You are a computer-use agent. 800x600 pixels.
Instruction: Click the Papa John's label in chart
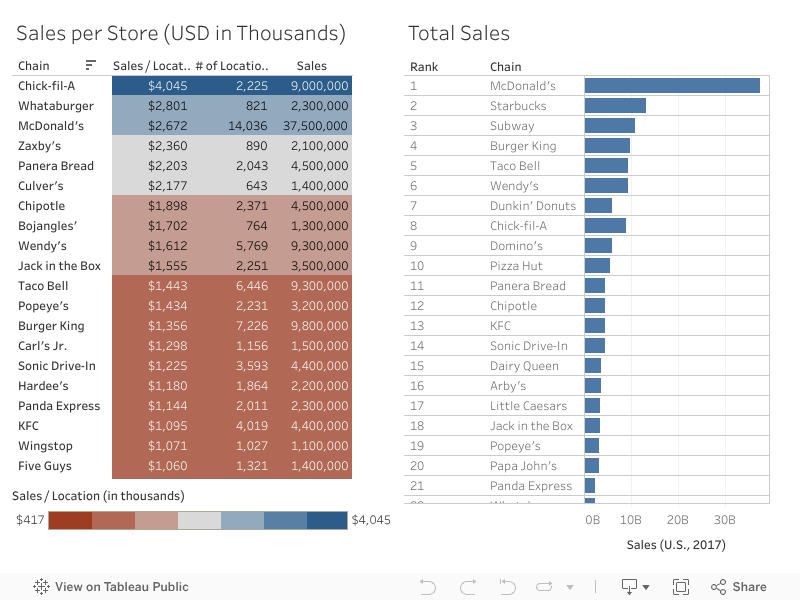coord(523,466)
